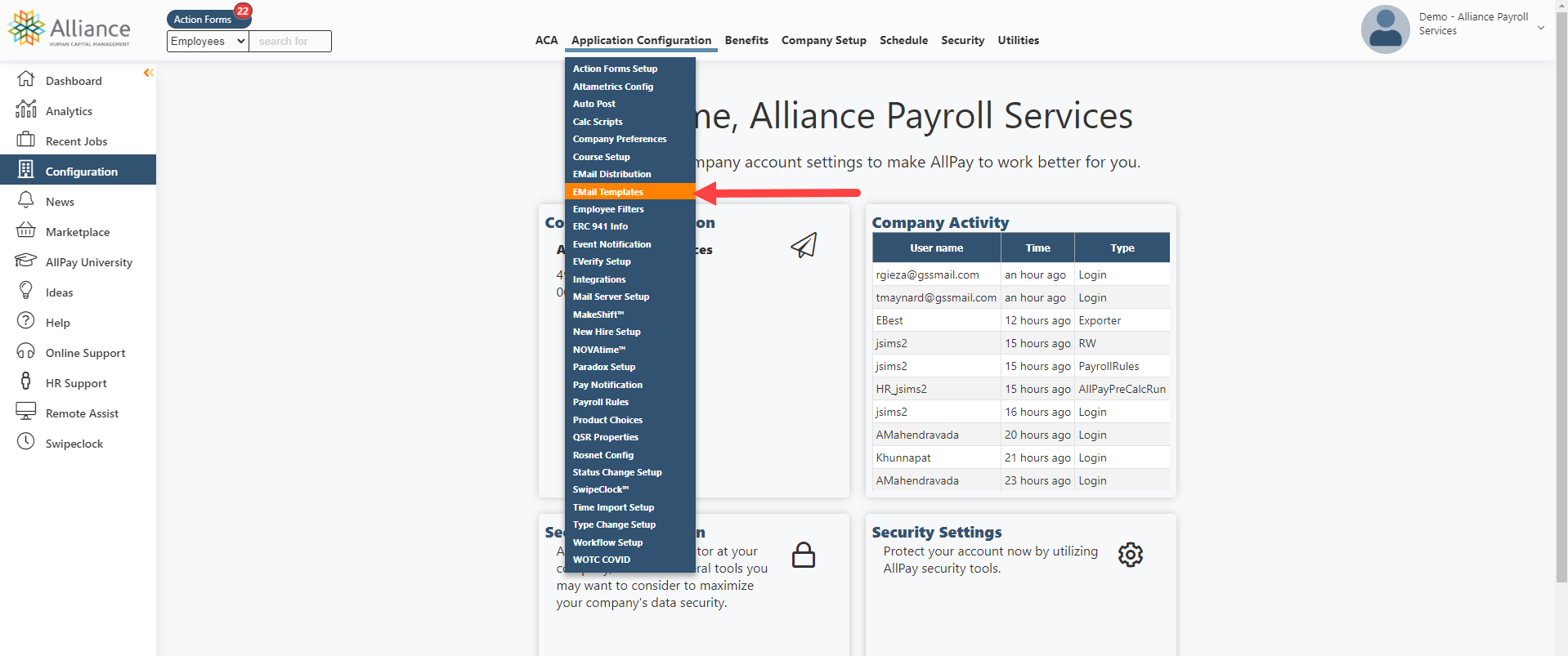The width and height of the screenshot is (1568, 656).
Task: Open Workflow Setup menu entry
Action: coord(629,542)
